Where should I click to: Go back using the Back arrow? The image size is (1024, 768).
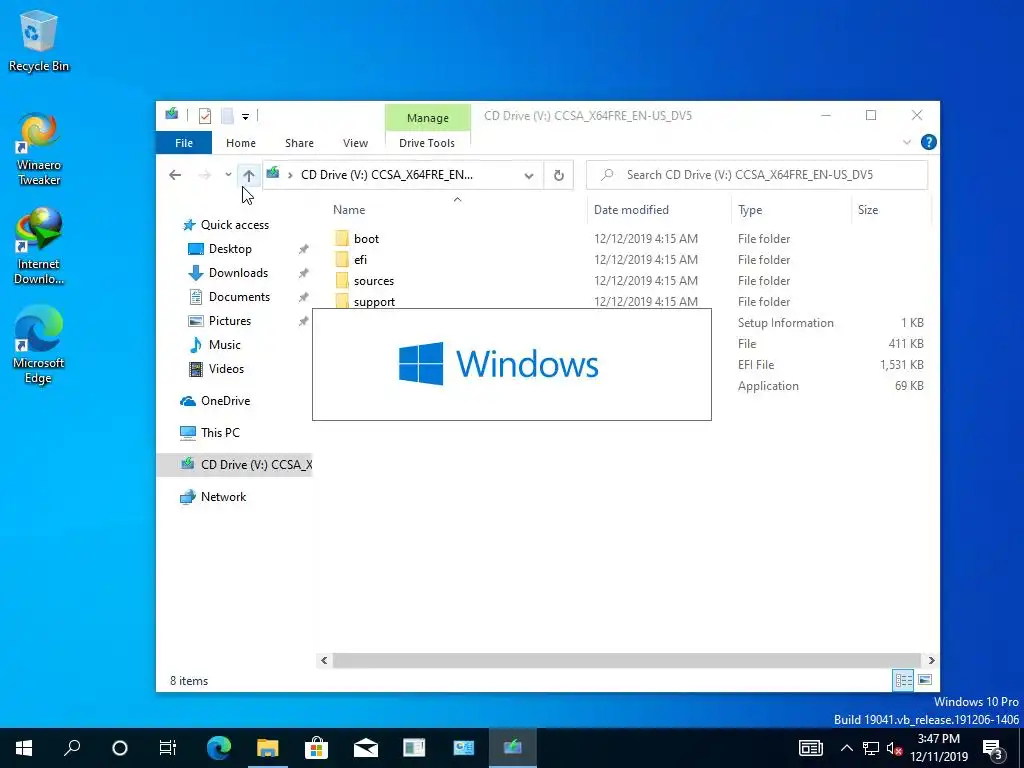click(175, 175)
